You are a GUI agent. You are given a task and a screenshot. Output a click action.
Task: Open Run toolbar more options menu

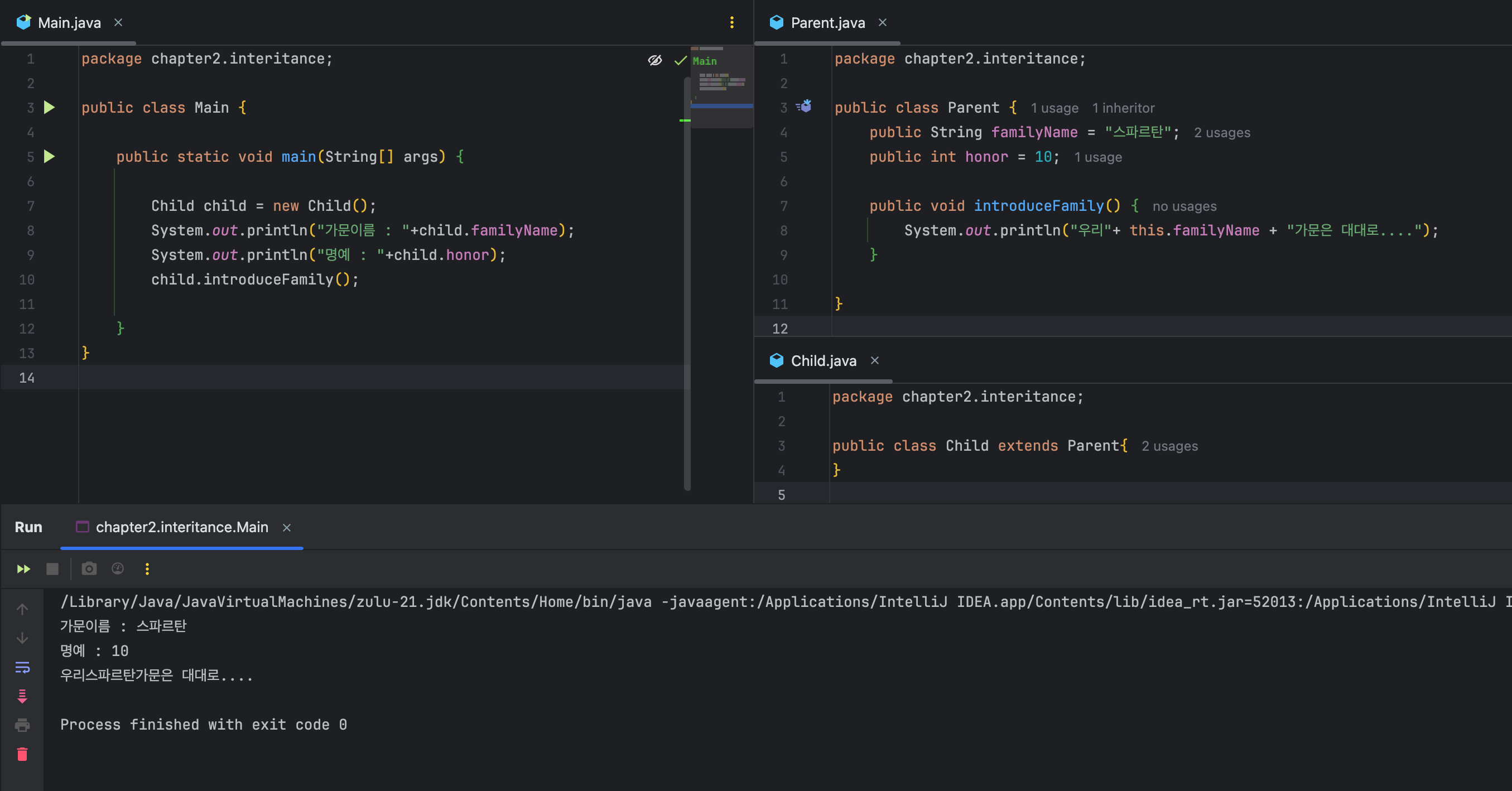click(147, 568)
